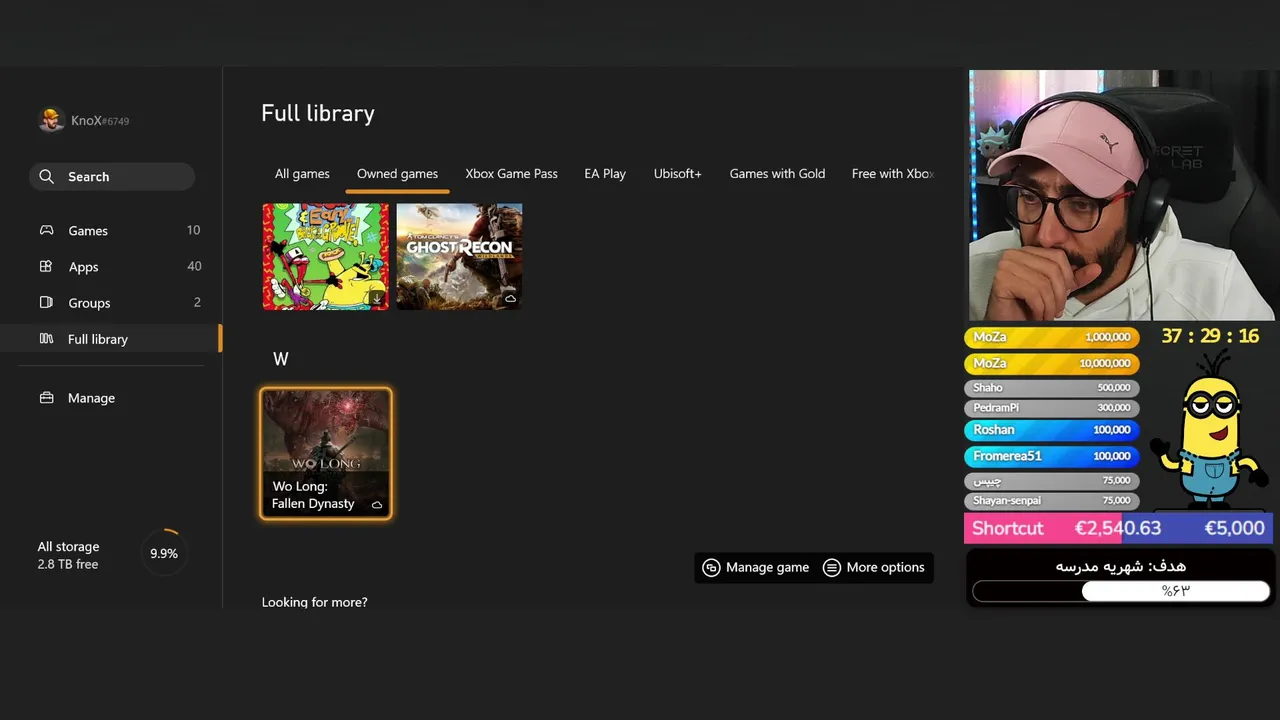This screenshot has height=720, width=1280.
Task: Click the Looking for more? text
Action: pyautogui.click(x=314, y=602)
